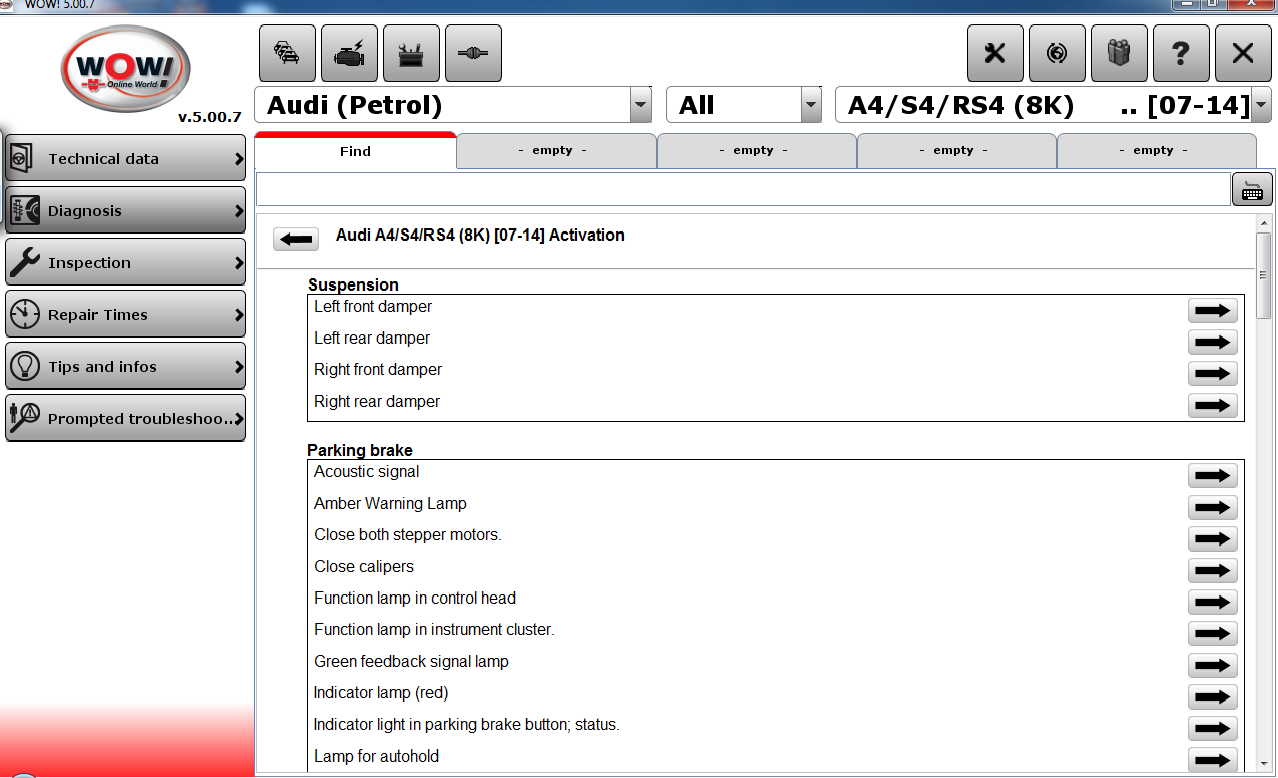Open Left front damper arrow

coord(1212,311)
